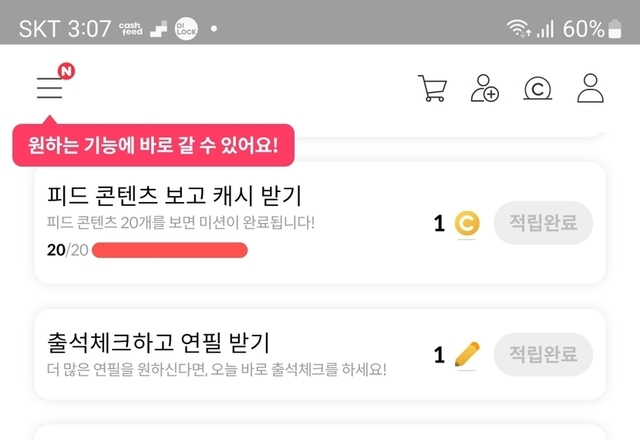This screenshot has height=440, width=640.
Task: Tap the attendance check description text
Action: 216,369
